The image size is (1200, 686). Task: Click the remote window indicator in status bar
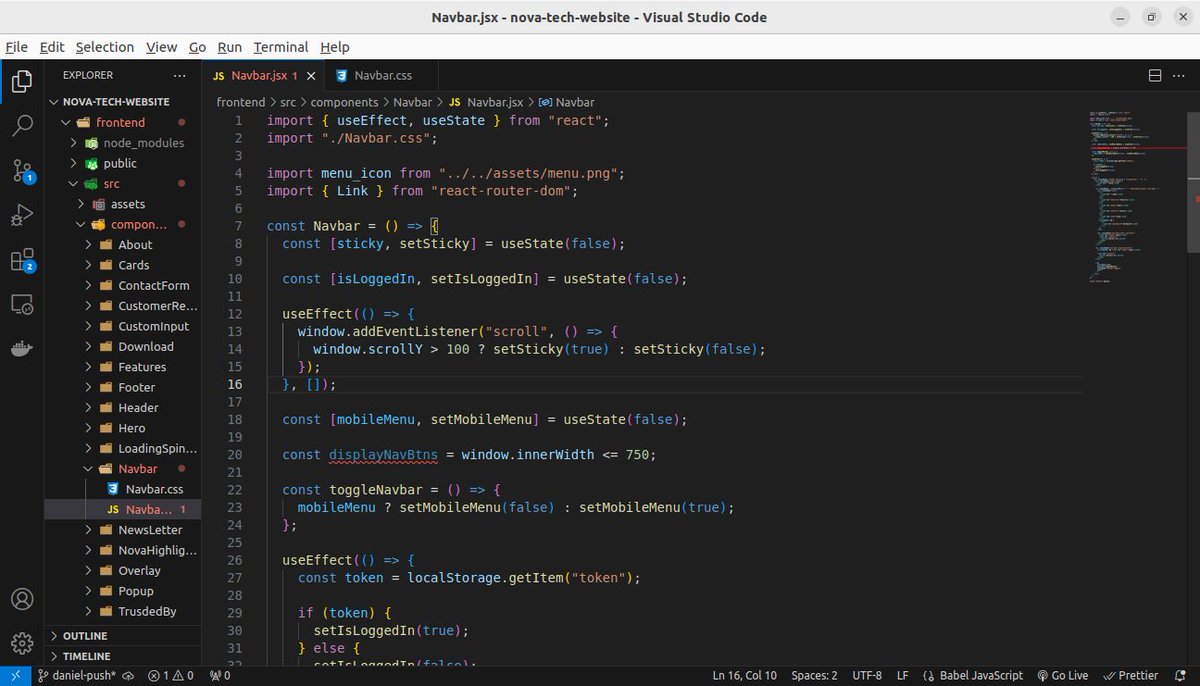tap(15, 676)
